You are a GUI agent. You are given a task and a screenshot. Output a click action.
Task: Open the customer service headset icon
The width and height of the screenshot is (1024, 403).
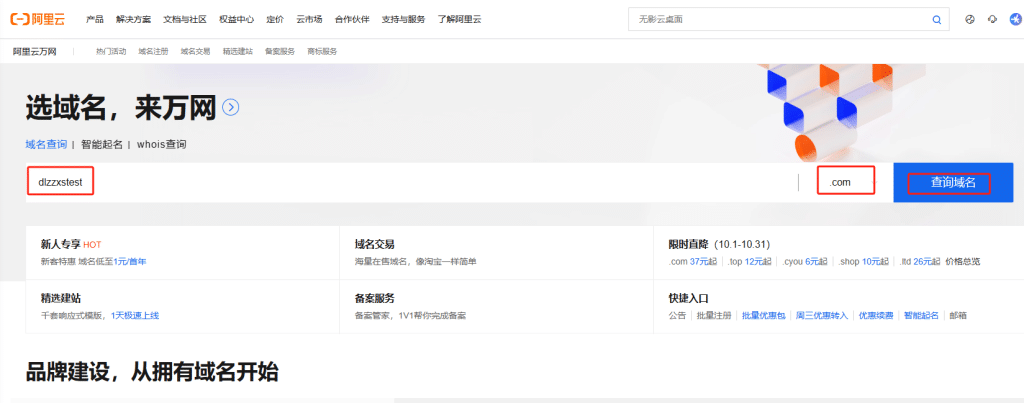[x=993, y=20]
